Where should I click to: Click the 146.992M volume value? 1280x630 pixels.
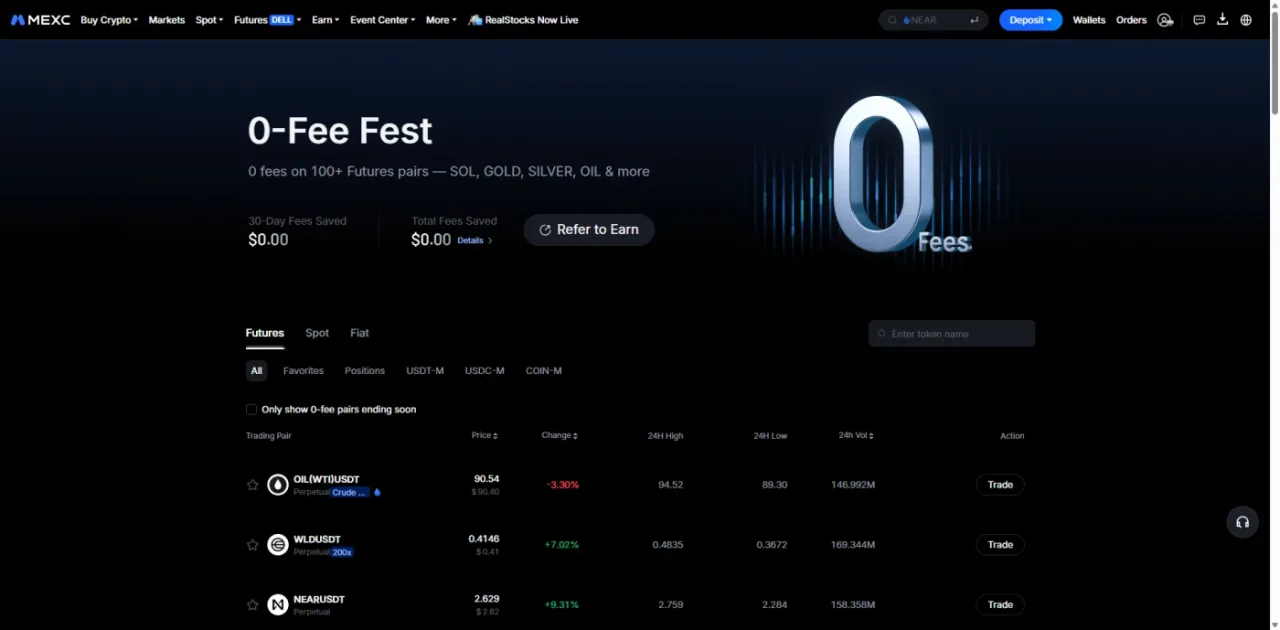[x=853, y=485]
